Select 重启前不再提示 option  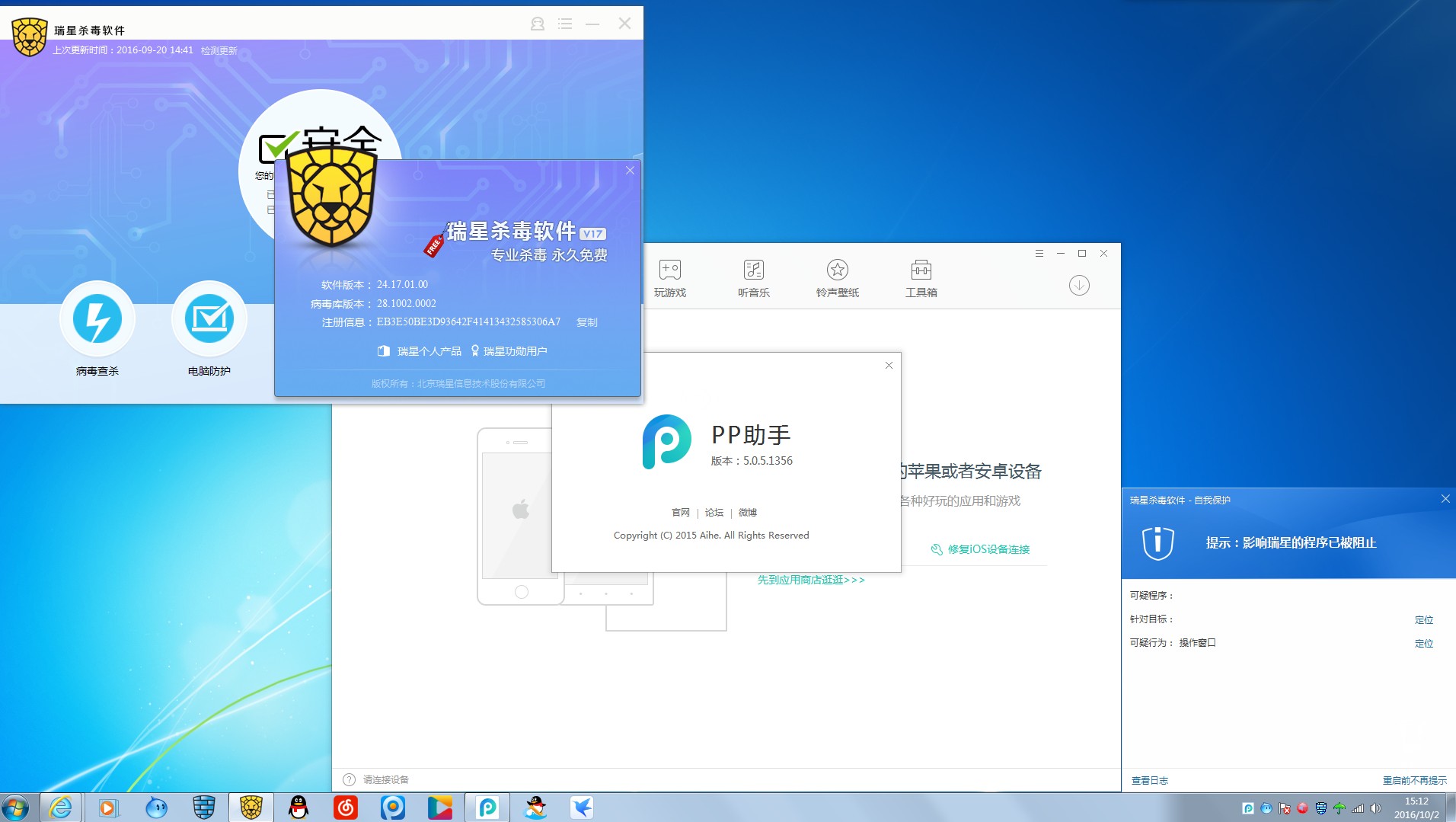(1414, 780)
